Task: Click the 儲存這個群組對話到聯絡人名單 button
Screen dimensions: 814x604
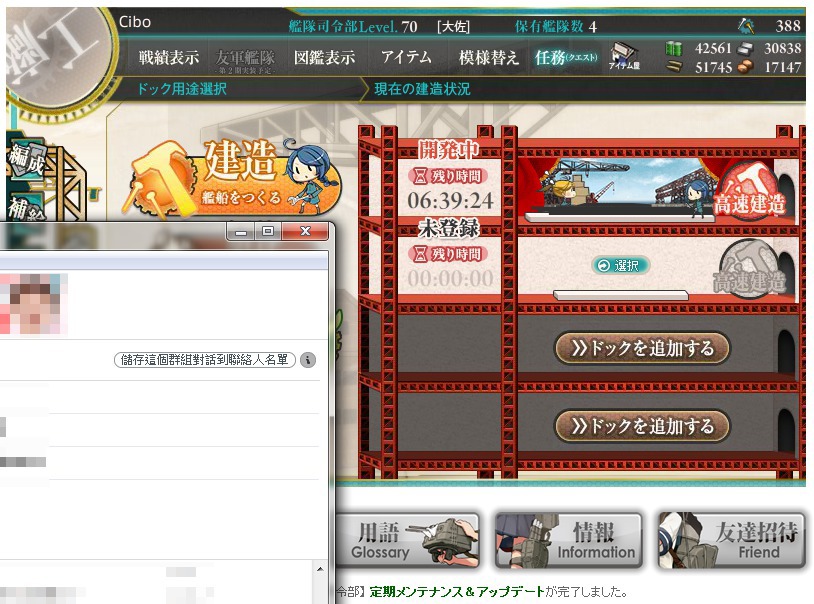Action: coord(205,359)
